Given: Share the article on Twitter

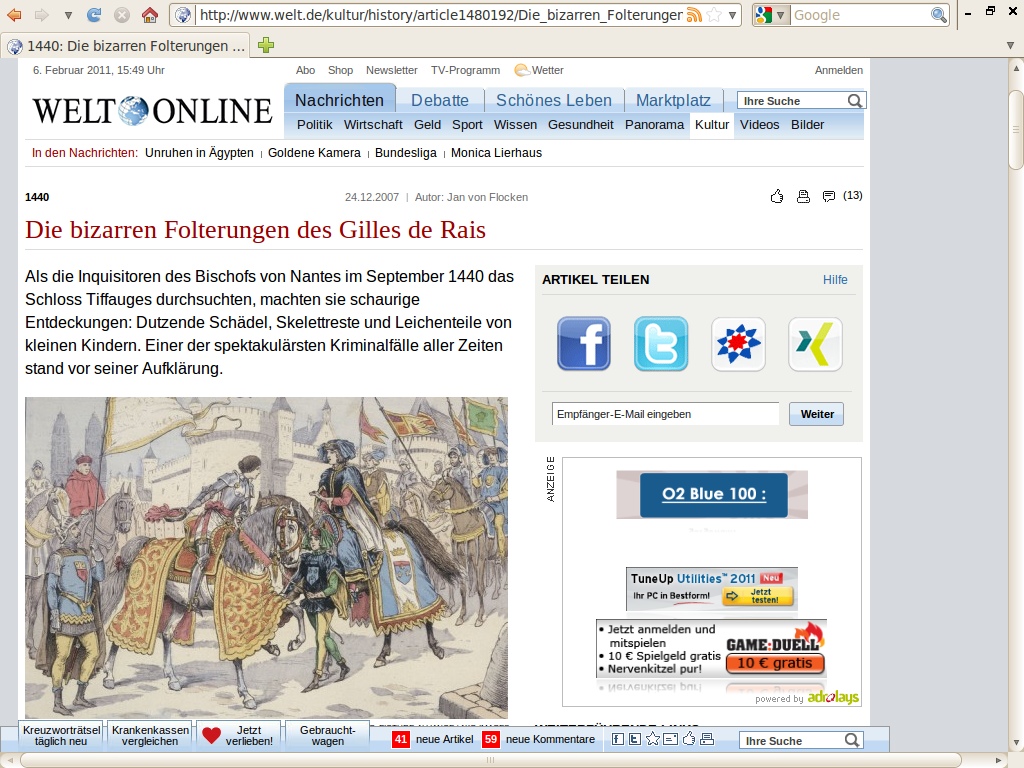Looking at the screenshot, I should pos(661,344).
